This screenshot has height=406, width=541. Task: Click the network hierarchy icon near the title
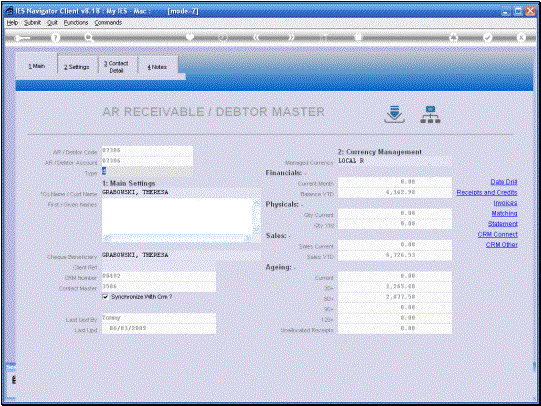coord(430,115)
